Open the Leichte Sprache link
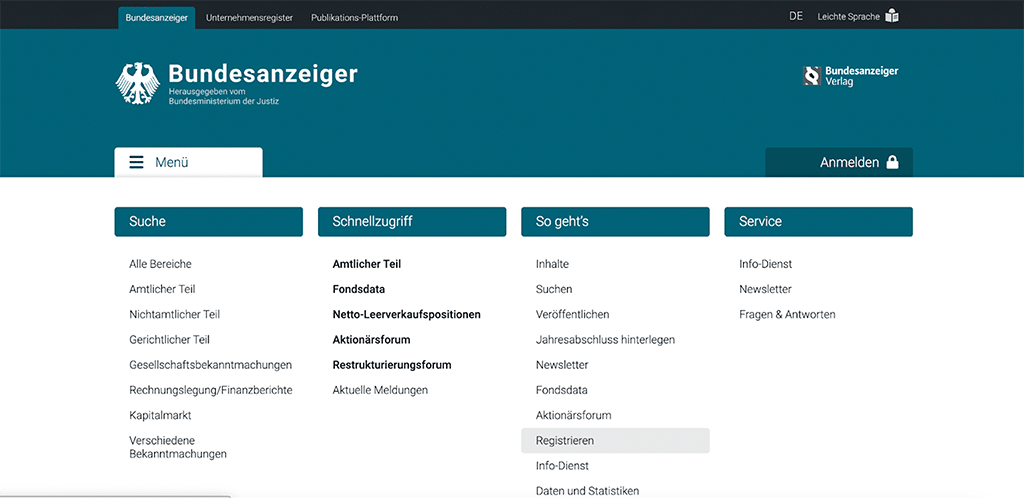 pos(849,16)
